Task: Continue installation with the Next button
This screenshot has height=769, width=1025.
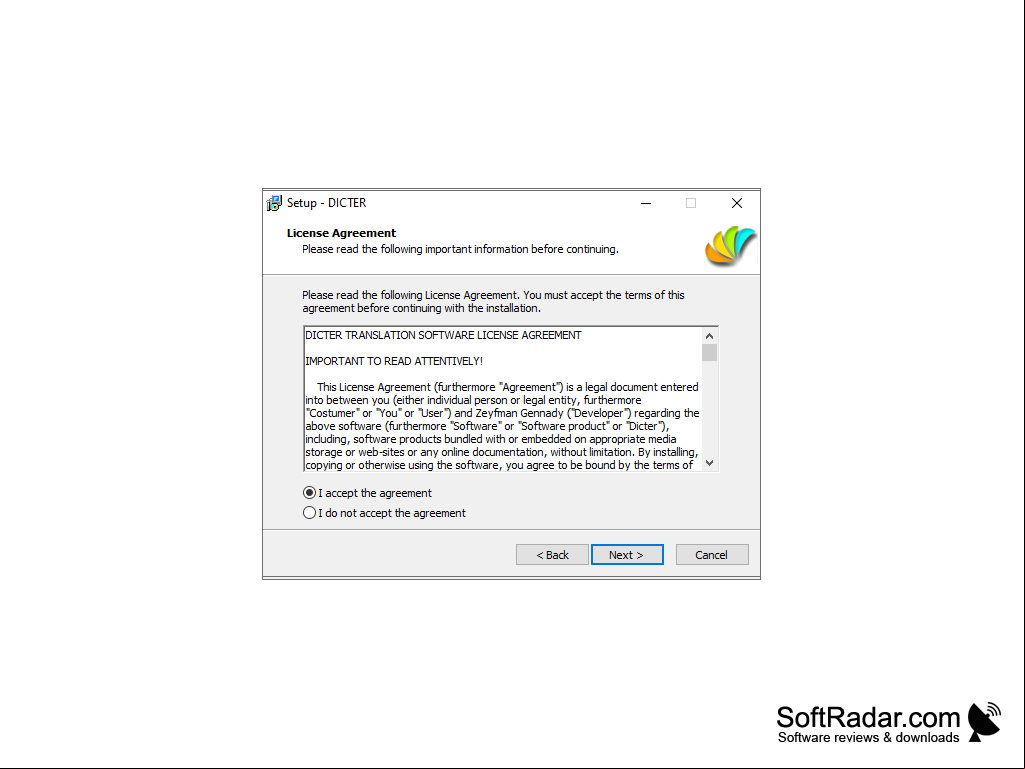Action: (x=627, y=555)
